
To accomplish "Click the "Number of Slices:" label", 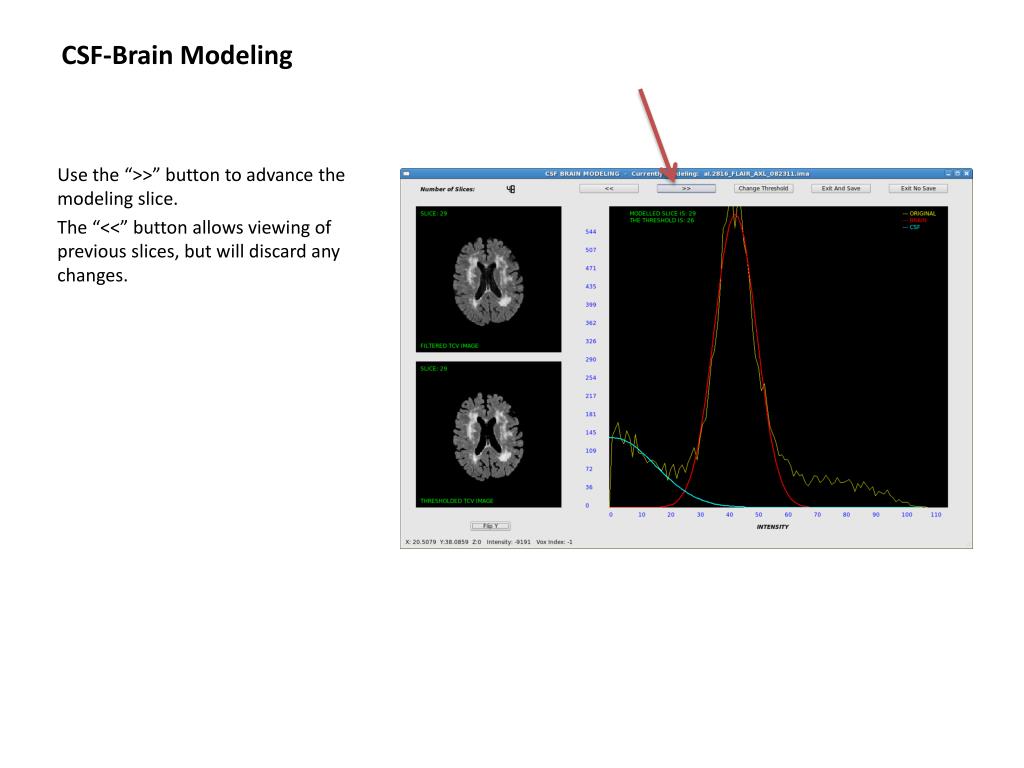I will pyautogui.click(x=447, y=189).
